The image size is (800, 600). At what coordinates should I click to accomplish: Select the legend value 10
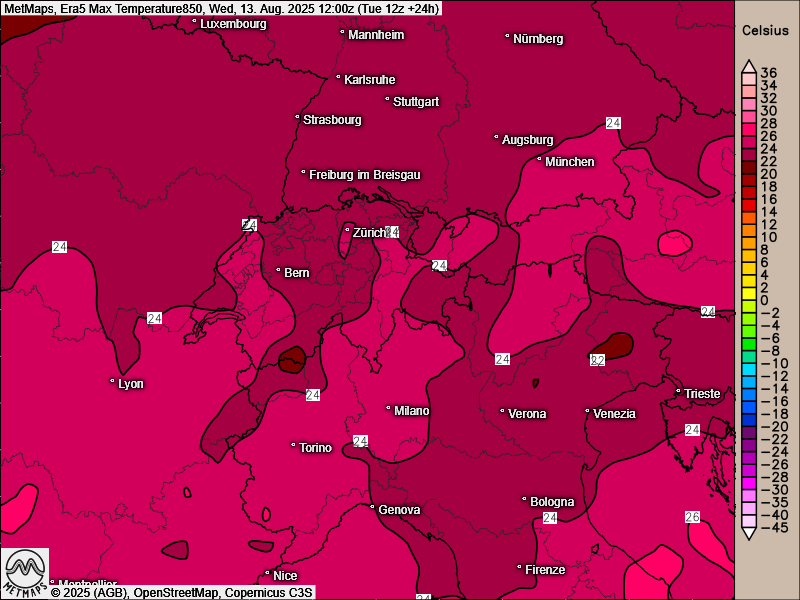tap(768, 237)
